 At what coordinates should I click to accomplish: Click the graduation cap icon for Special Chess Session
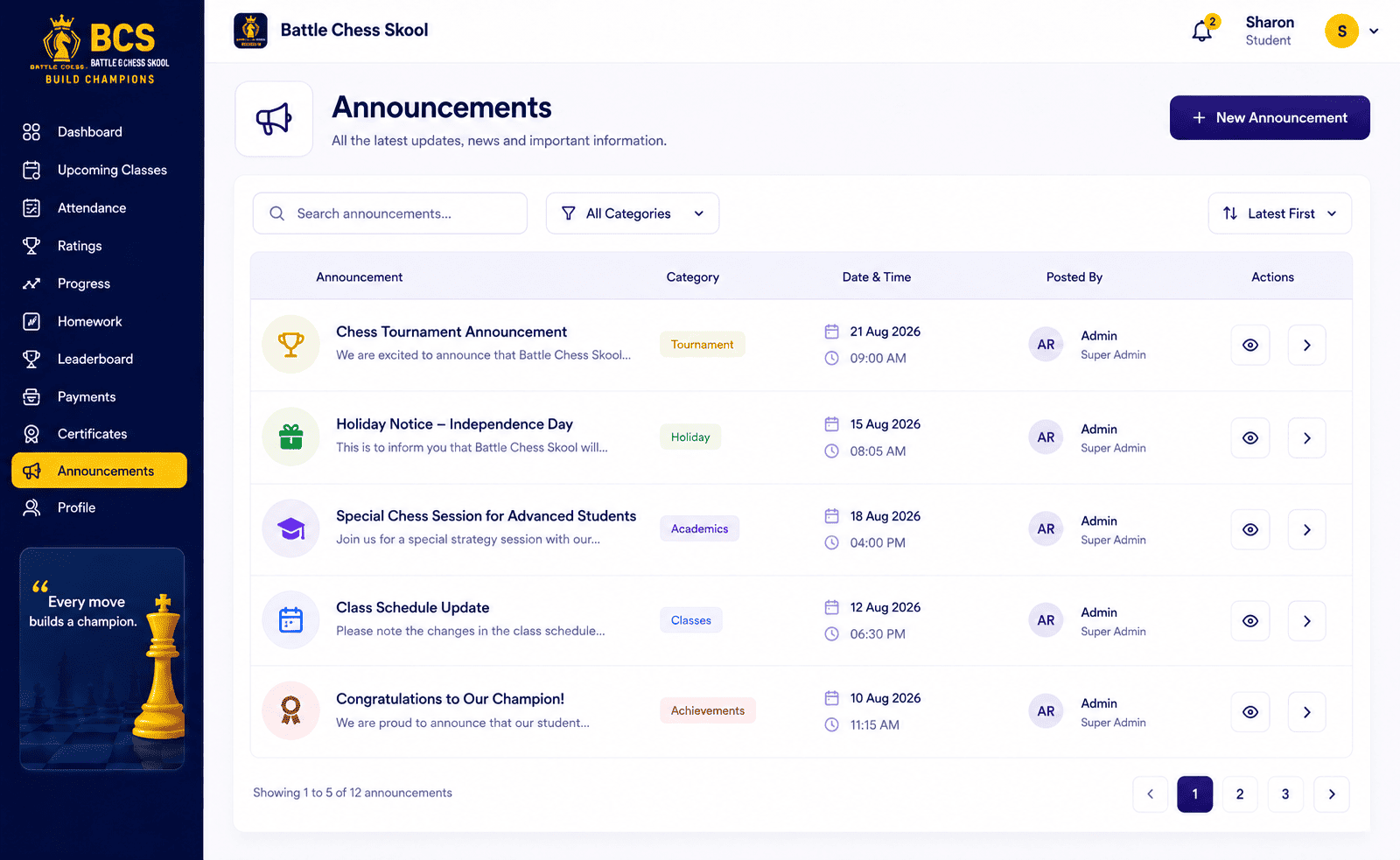(290, 528)
